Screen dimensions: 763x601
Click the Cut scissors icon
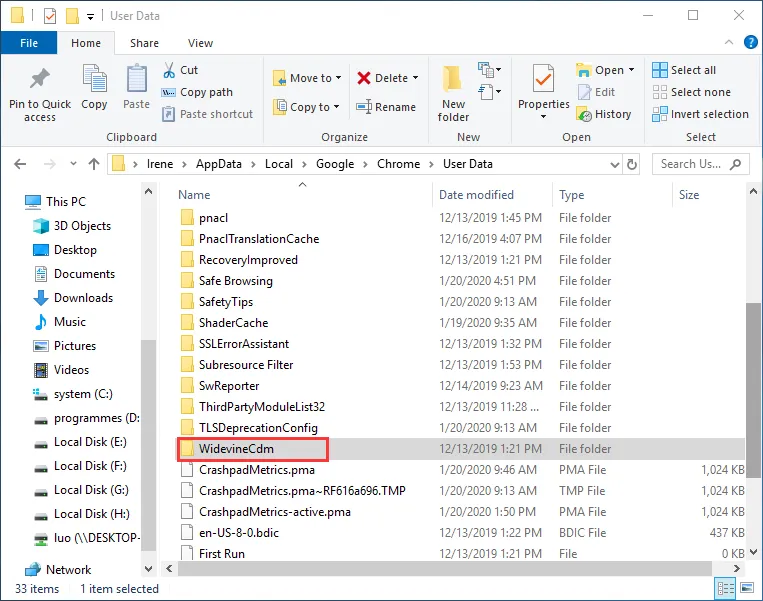[x=169, y=70]
